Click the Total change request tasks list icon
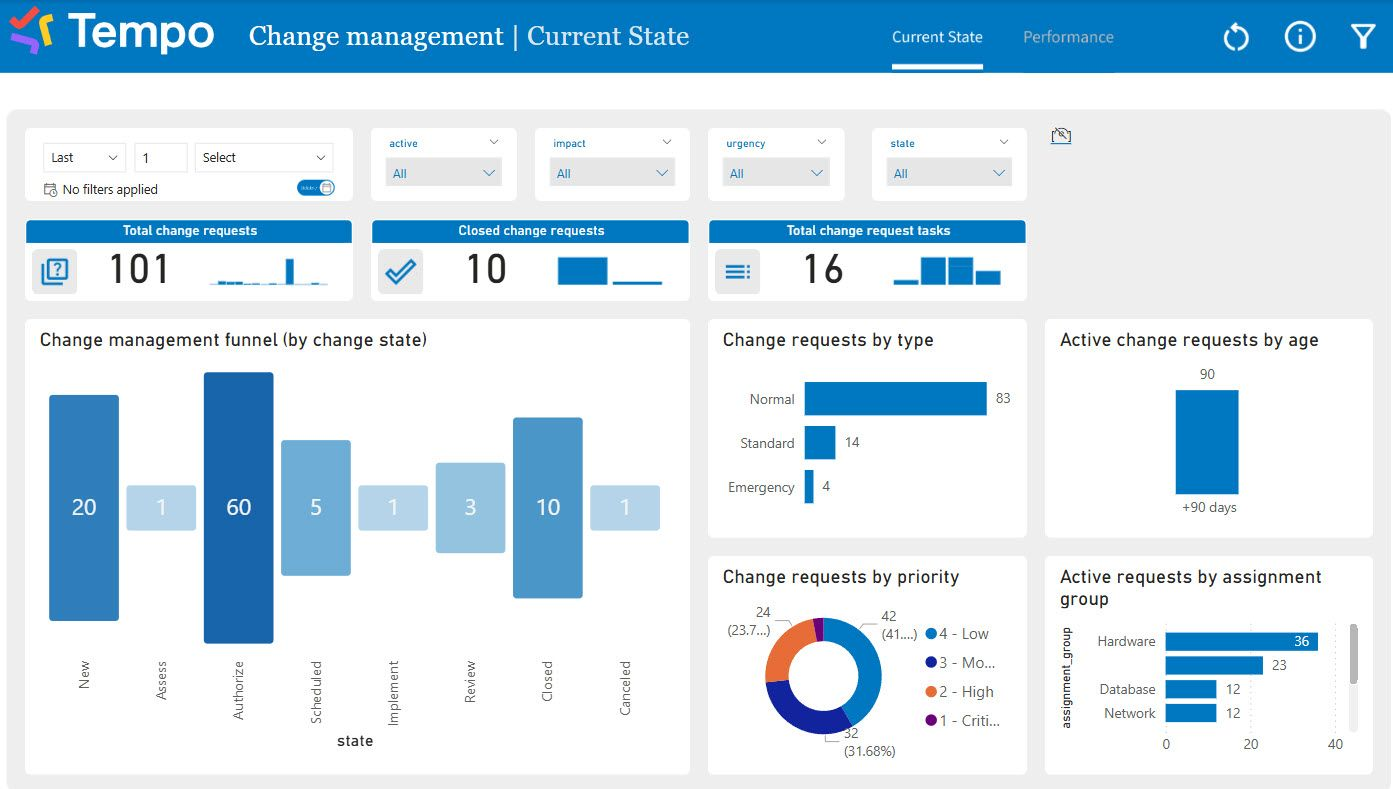 (737, 271)
